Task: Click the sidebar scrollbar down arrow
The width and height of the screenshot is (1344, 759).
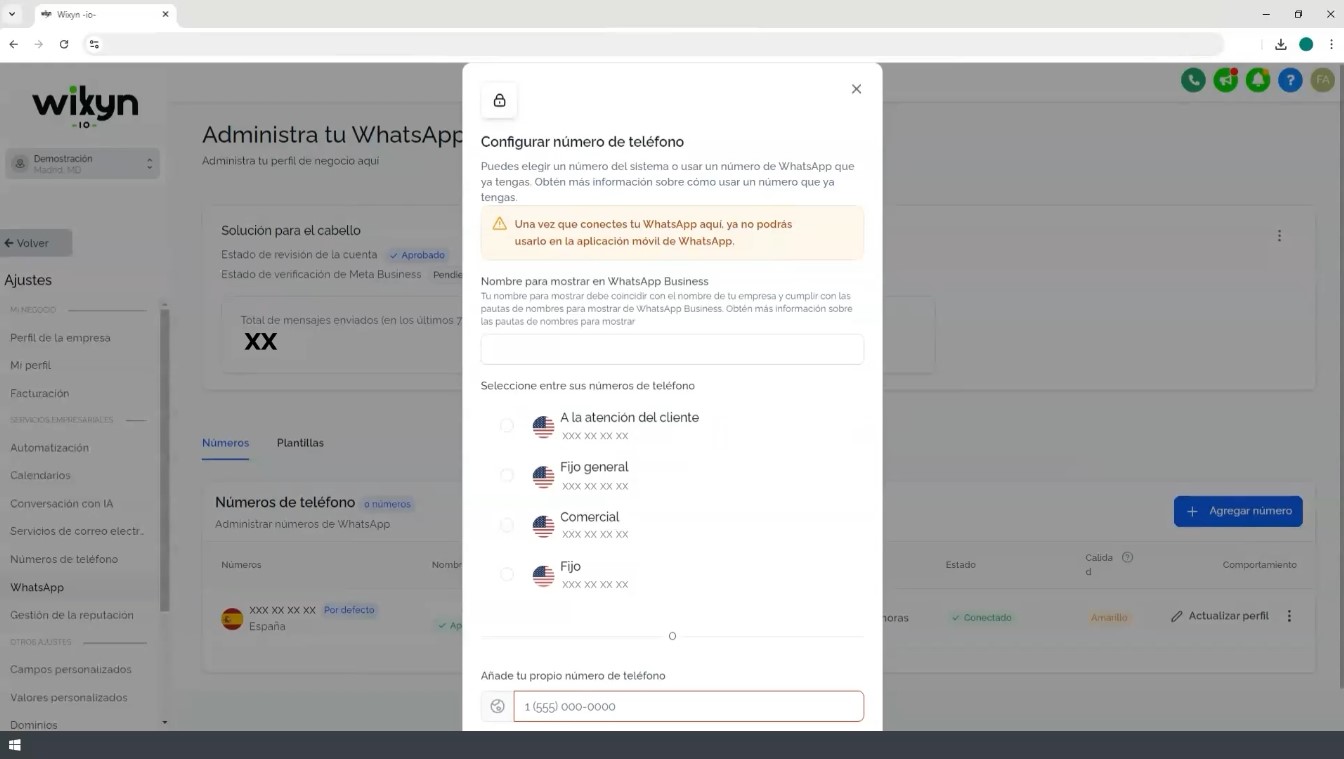Action: [165, 723]
